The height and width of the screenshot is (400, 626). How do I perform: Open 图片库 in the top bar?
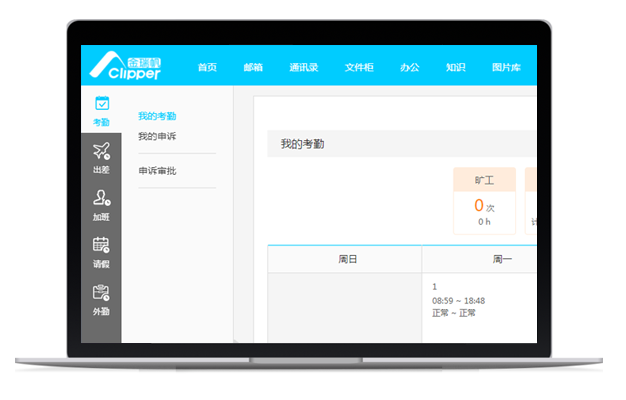(x=506, y=67)
